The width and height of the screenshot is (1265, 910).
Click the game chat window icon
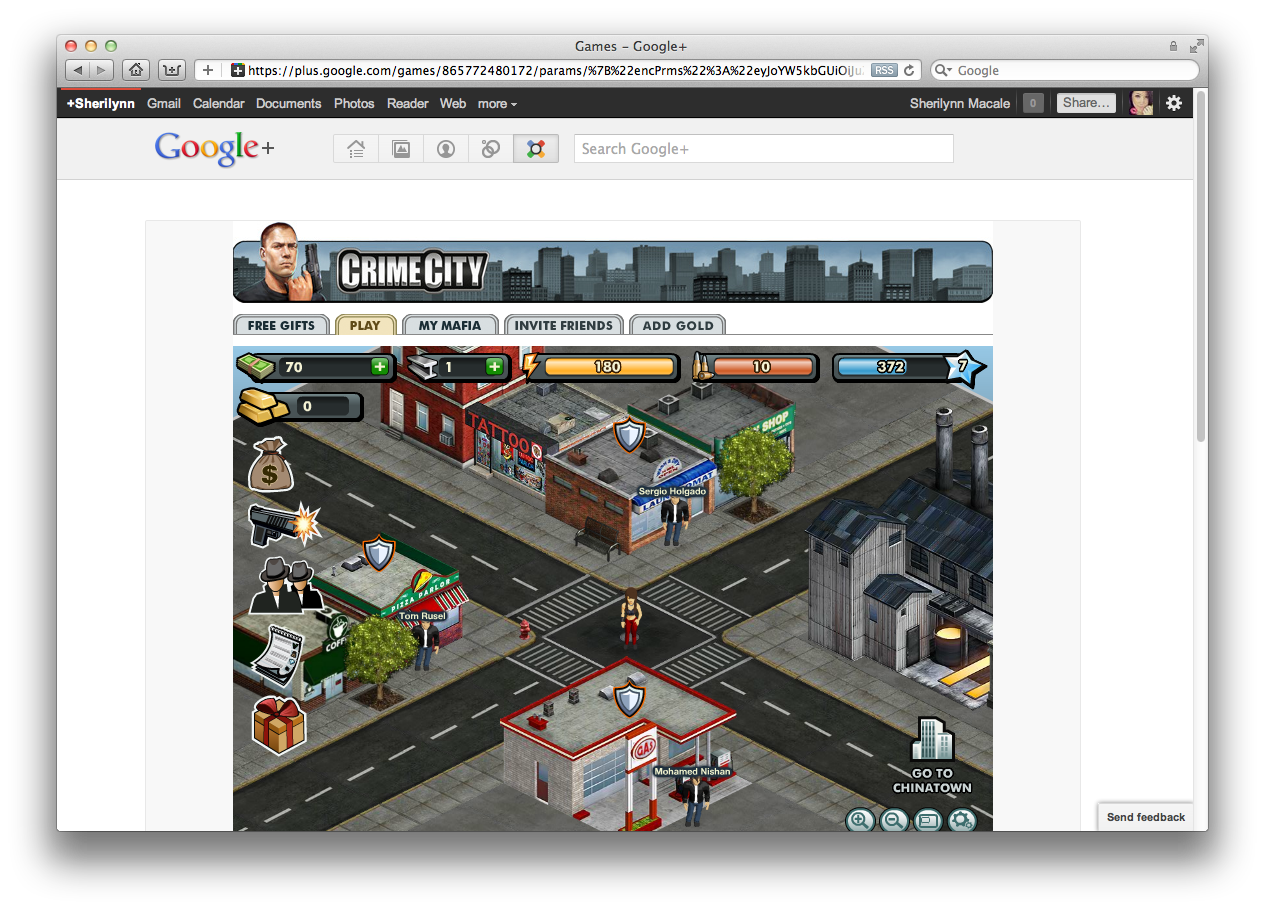928,820
